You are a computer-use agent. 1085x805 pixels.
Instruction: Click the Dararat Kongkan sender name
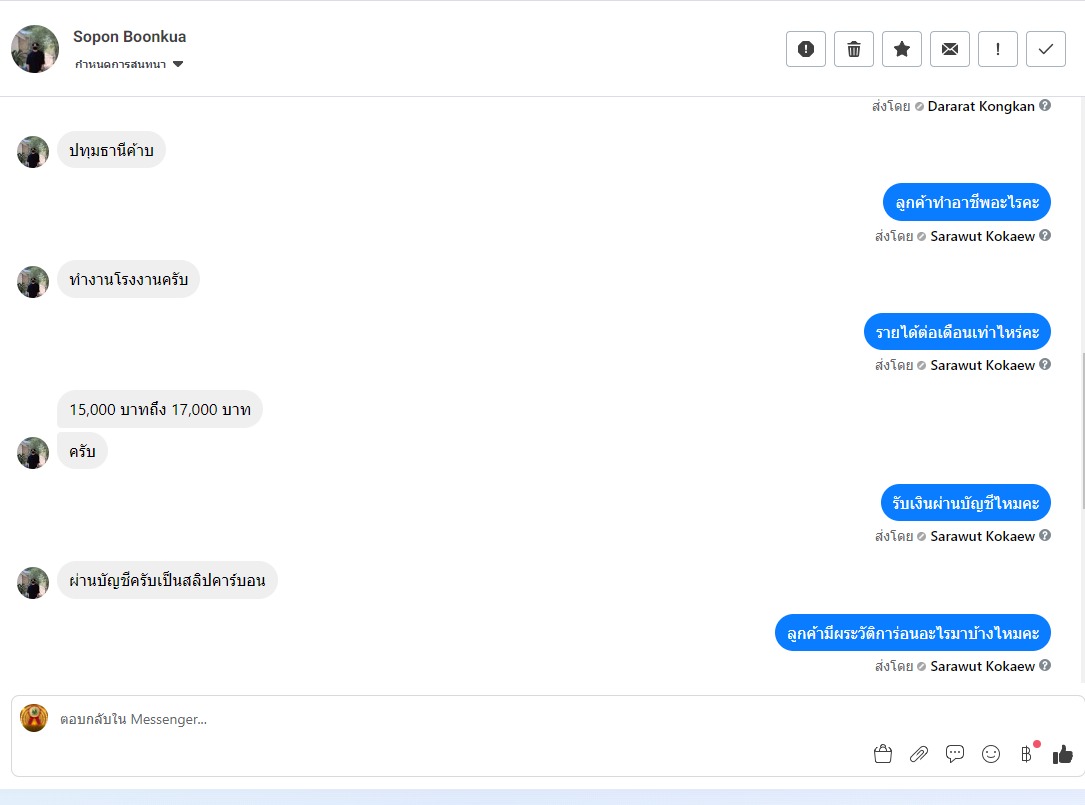981,106
